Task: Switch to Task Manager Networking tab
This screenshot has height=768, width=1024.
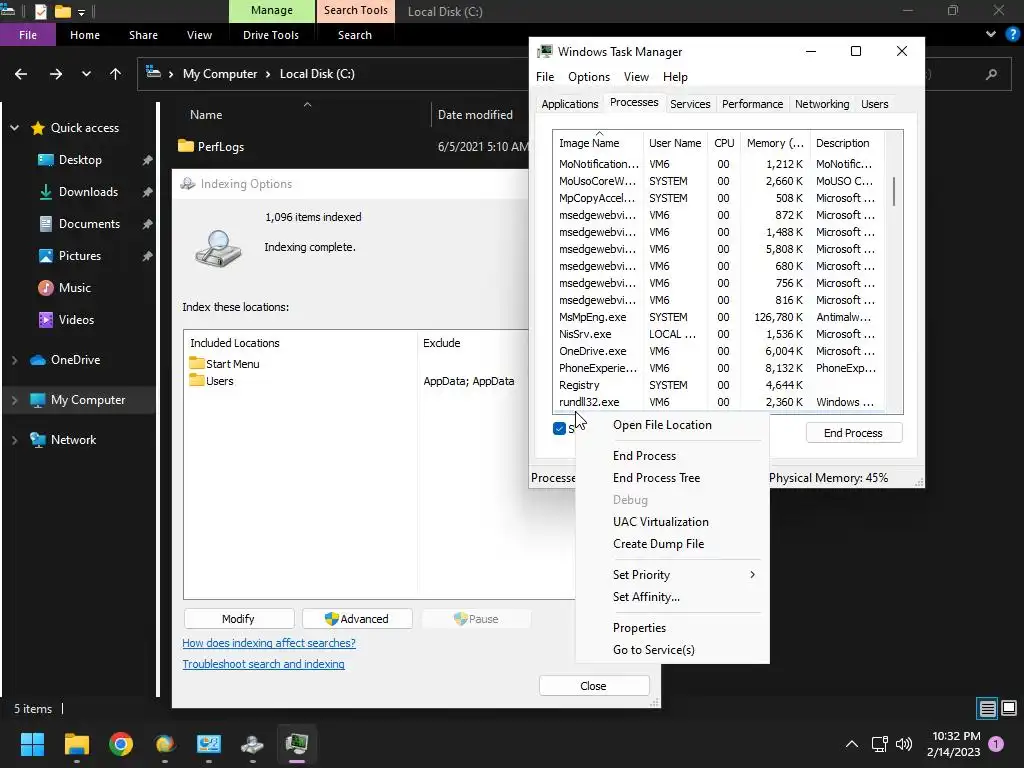Action: point(822,104)
